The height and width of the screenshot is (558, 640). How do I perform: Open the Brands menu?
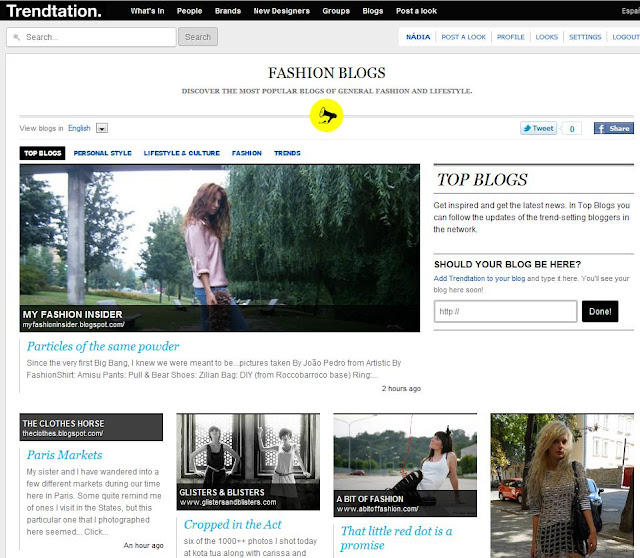coord(228,11)
